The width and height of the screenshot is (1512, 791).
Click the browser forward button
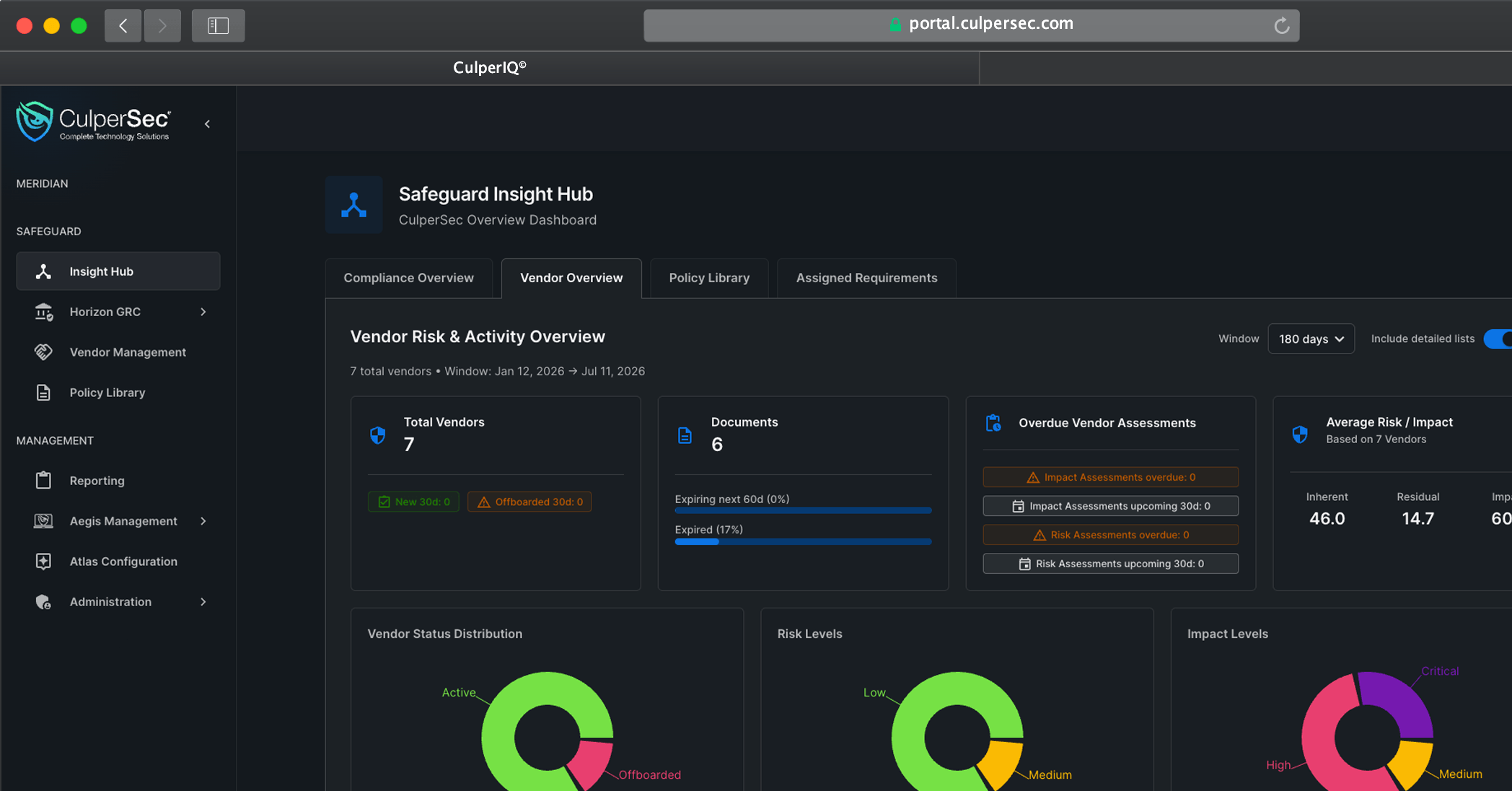tap(162, 26)
